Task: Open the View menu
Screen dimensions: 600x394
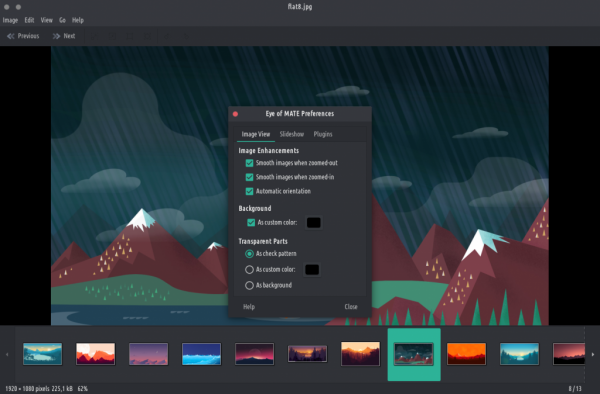Action: [x=46, y=20]
